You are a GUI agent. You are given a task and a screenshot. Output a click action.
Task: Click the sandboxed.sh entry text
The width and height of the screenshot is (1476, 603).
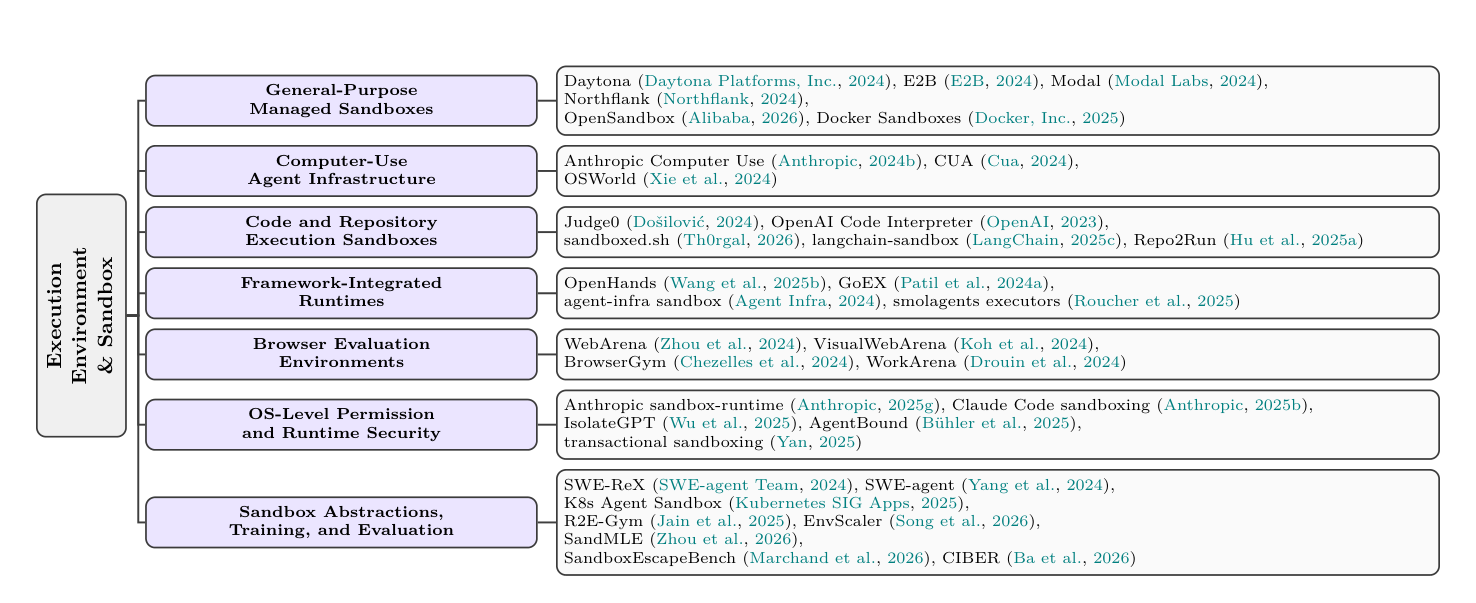618,240
